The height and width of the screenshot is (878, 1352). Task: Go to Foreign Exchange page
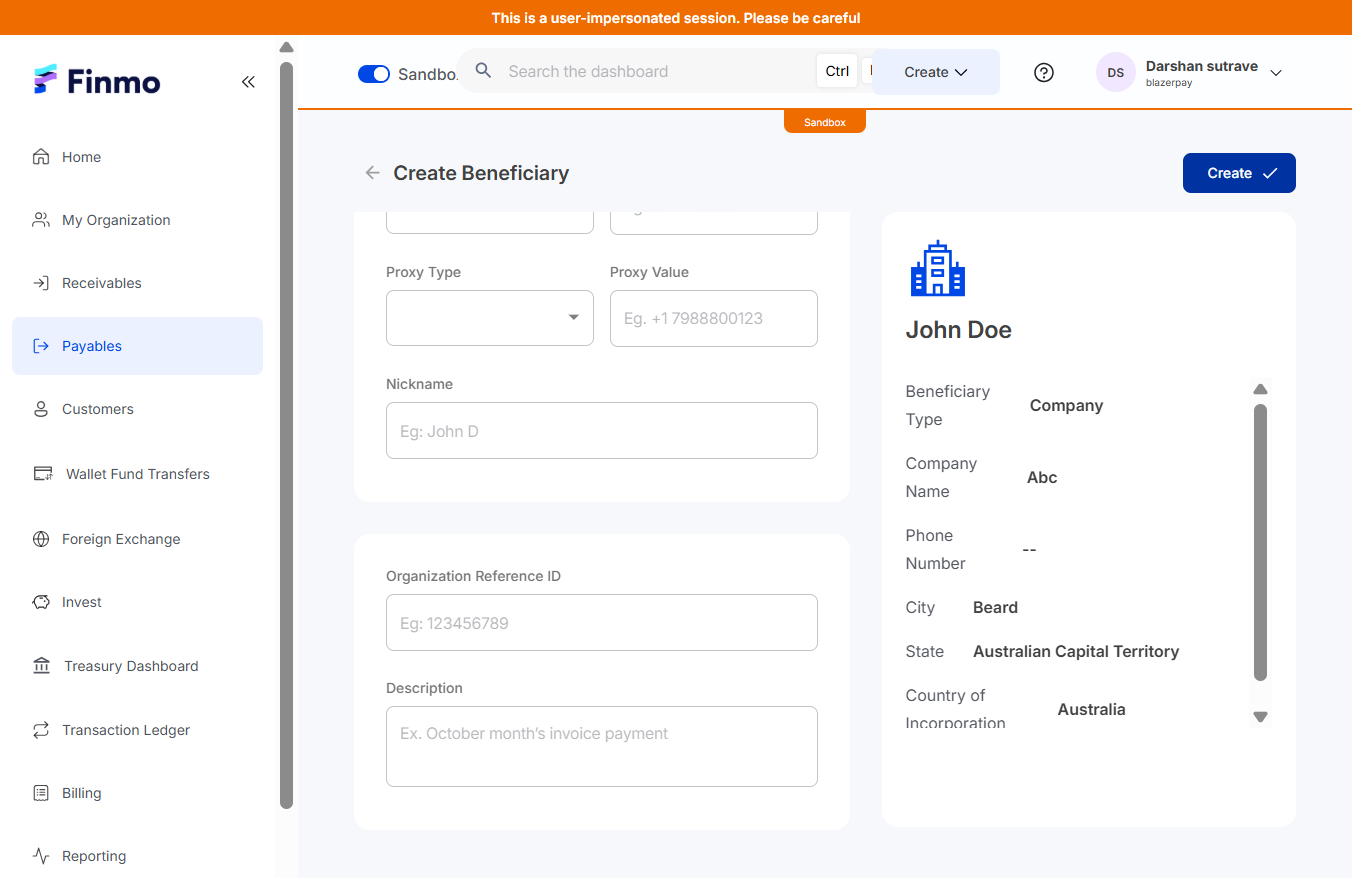tap(138, 539)
